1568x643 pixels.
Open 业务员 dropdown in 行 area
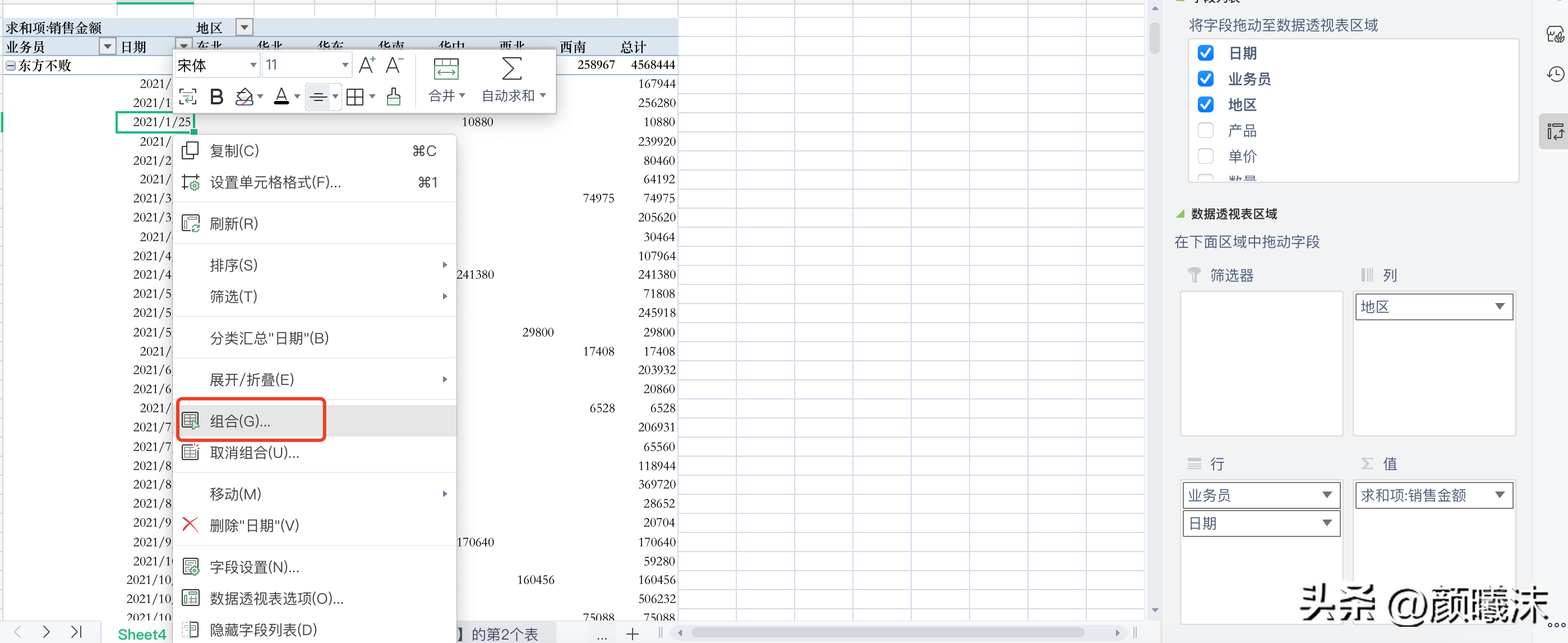coord(1327,495)
